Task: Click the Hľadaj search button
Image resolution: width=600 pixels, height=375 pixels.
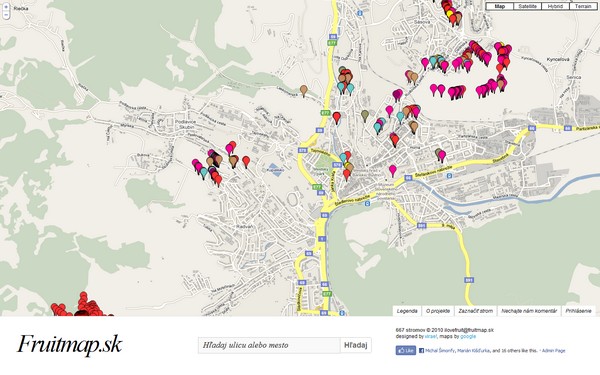Action: coord(355,345)
